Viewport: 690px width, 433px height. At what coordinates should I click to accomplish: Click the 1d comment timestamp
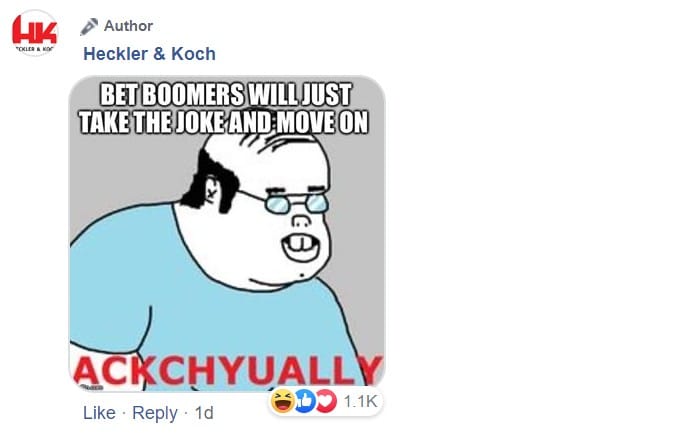[x=204, y=413]
